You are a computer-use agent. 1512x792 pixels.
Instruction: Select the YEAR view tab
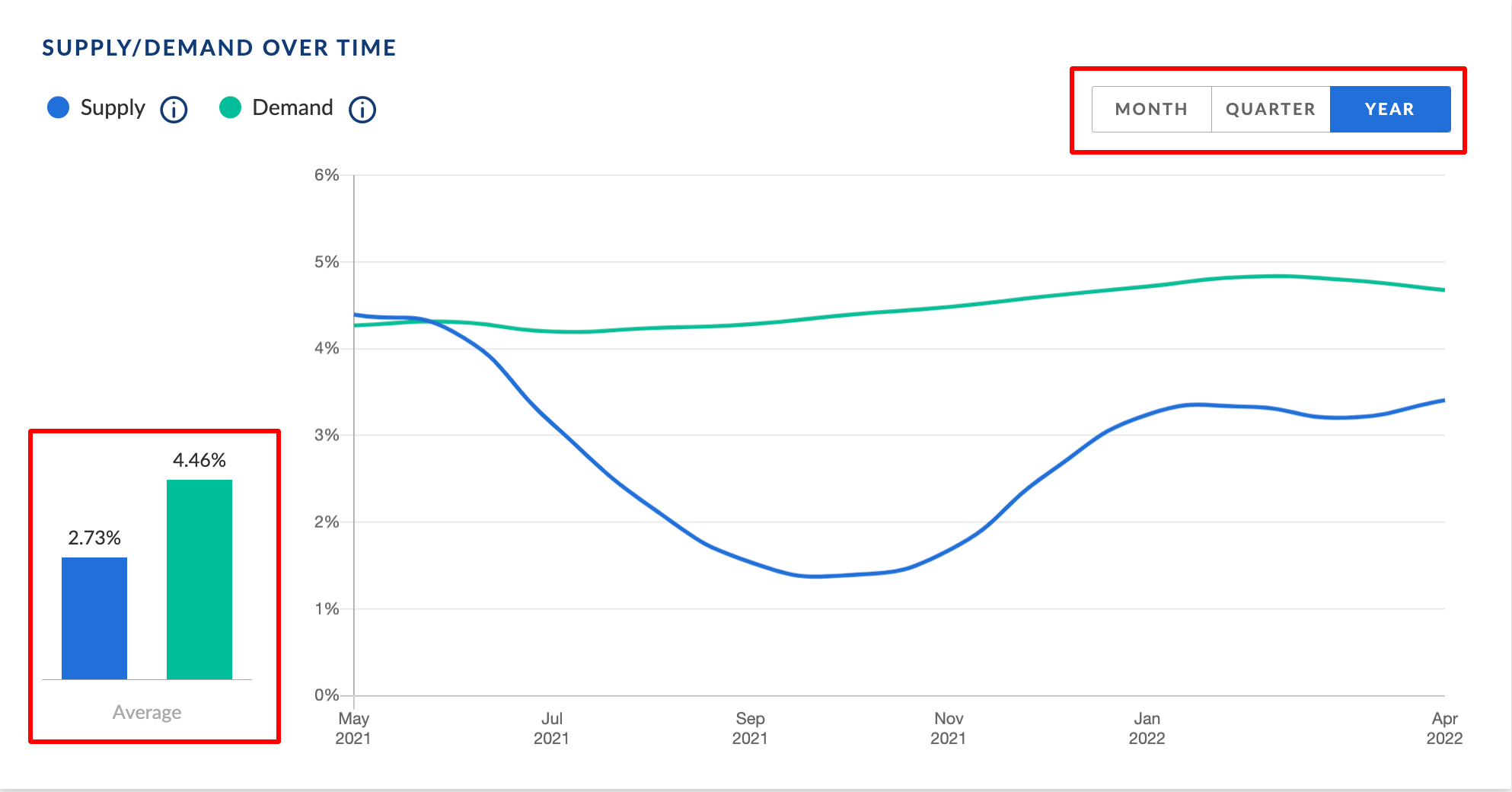click(1390, 109)
